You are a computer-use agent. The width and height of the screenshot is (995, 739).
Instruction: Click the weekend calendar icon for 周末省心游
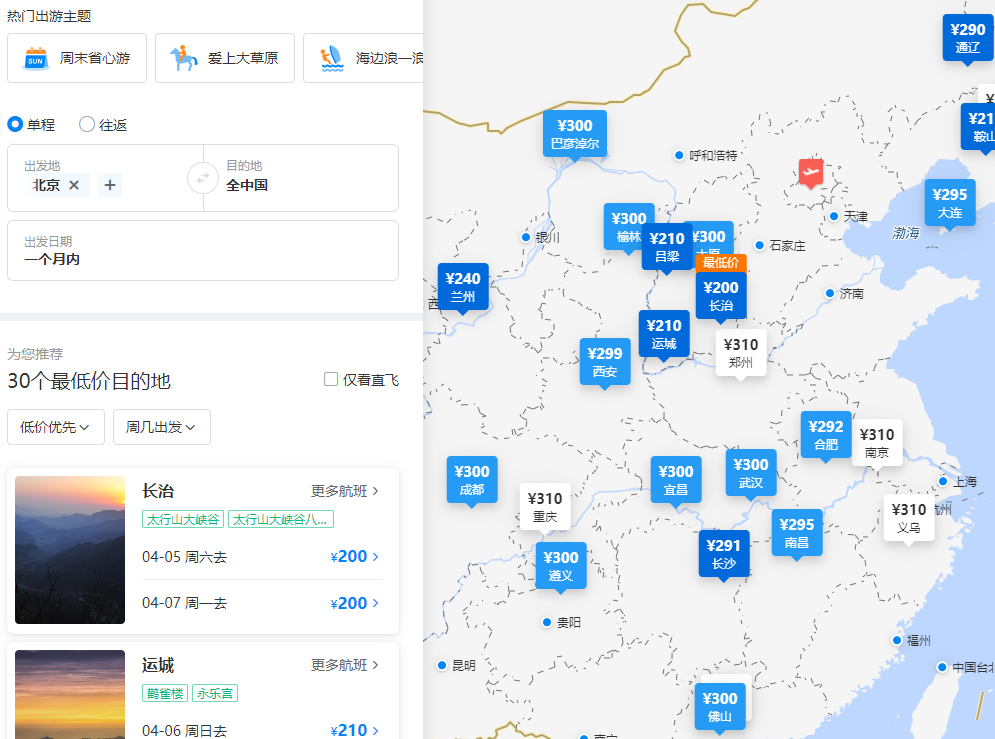(36, 58)
